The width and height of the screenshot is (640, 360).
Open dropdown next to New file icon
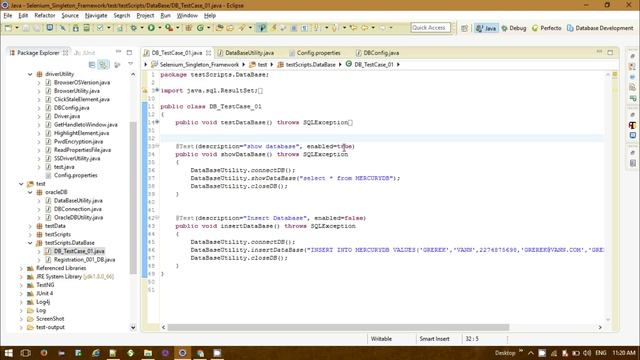click(17, 28)
